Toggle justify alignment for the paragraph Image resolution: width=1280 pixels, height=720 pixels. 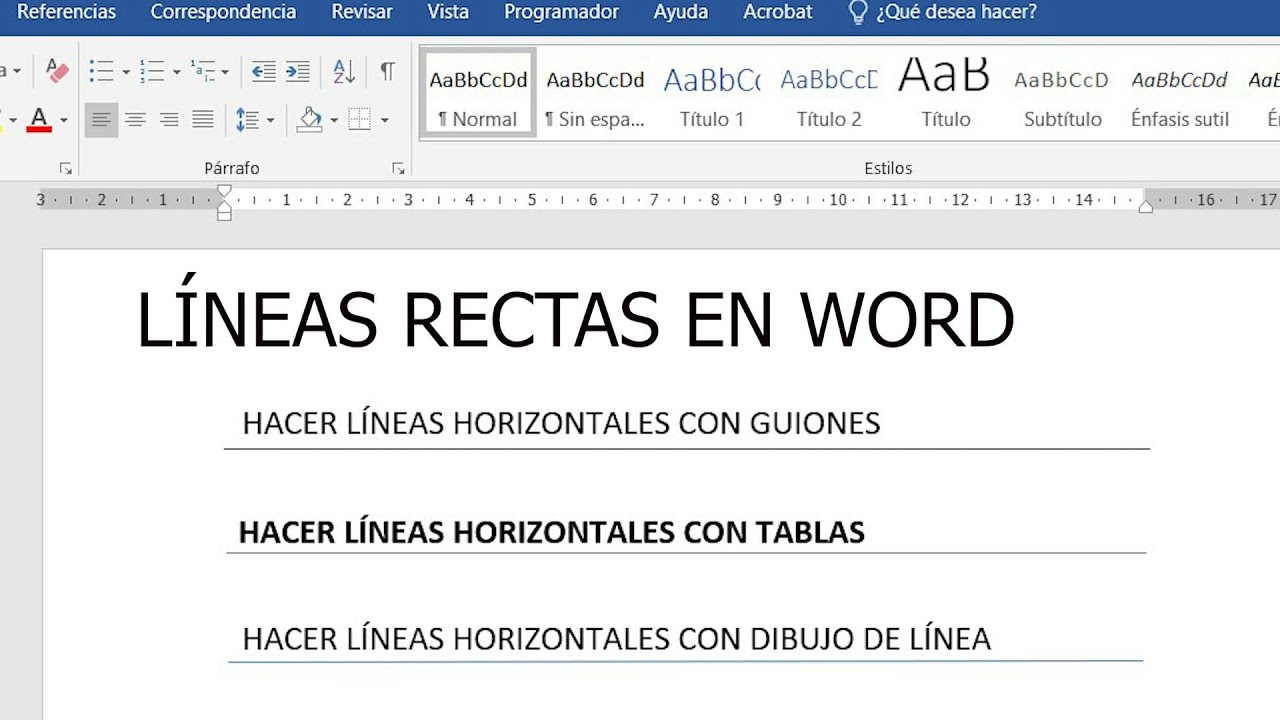(x=203, y=120)
